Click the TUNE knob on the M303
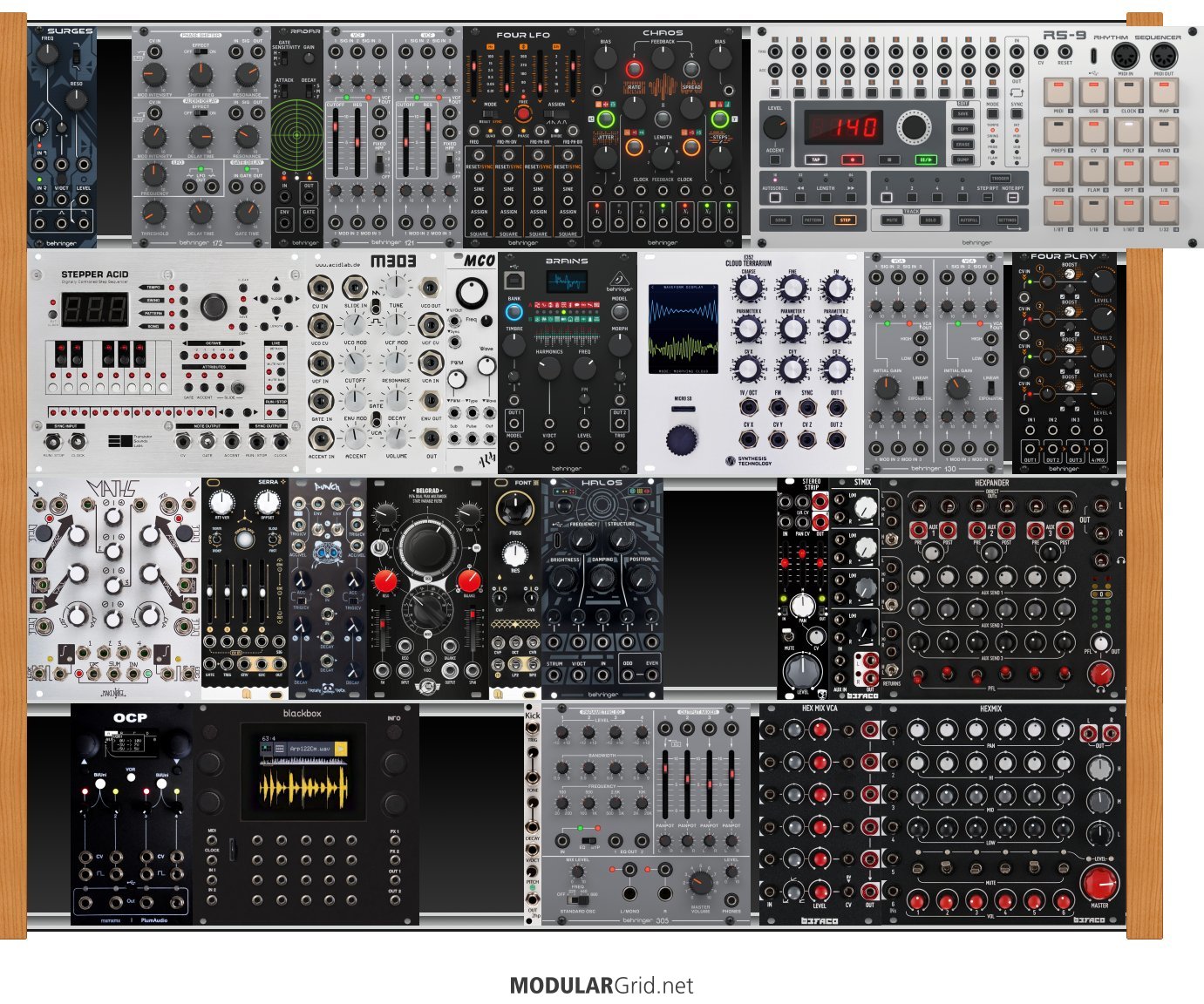 pyautogui.click(x=397, y=287)
